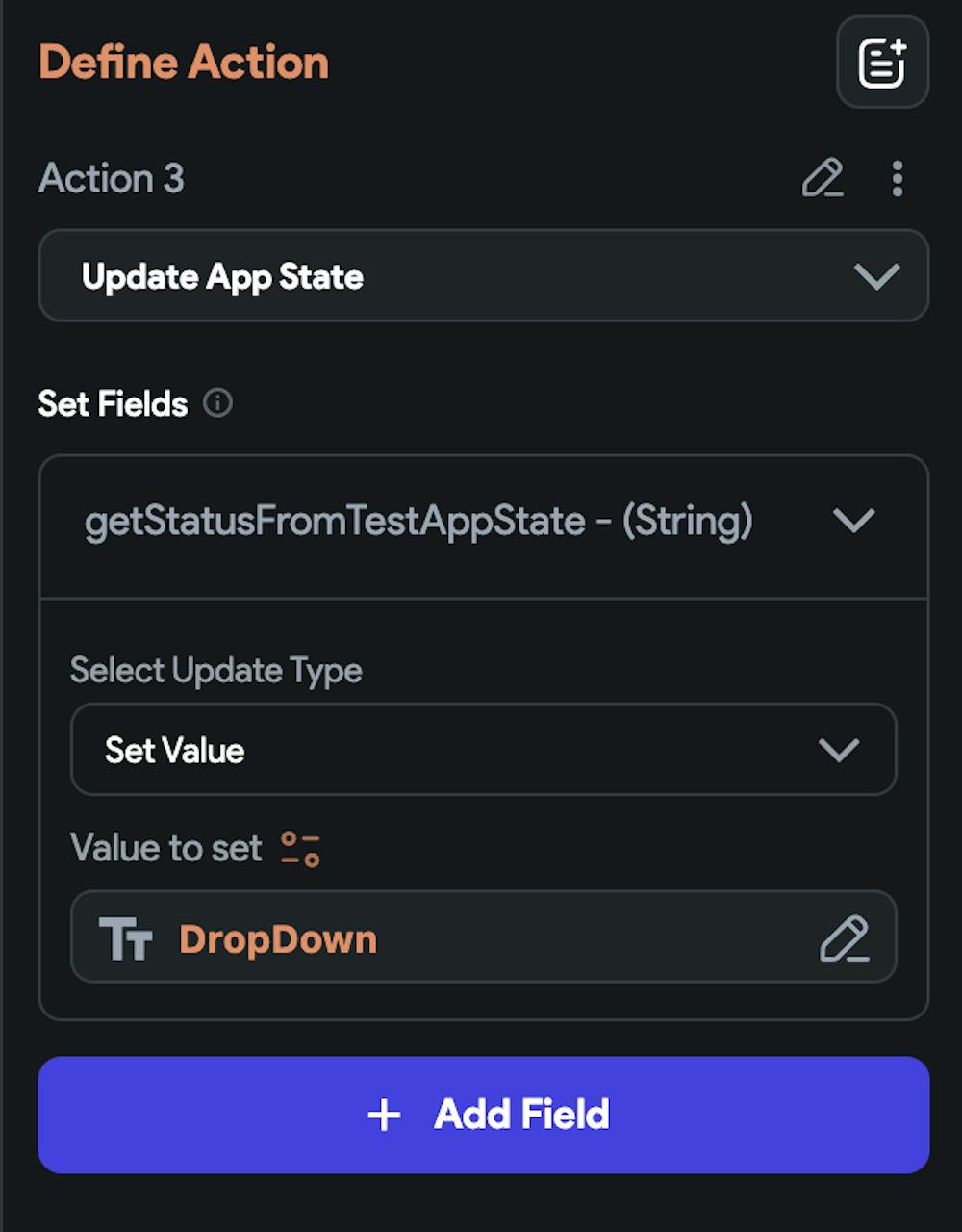Click the add note icon beside Define Action
The image size is (962, 1232).
click(882, 64)
